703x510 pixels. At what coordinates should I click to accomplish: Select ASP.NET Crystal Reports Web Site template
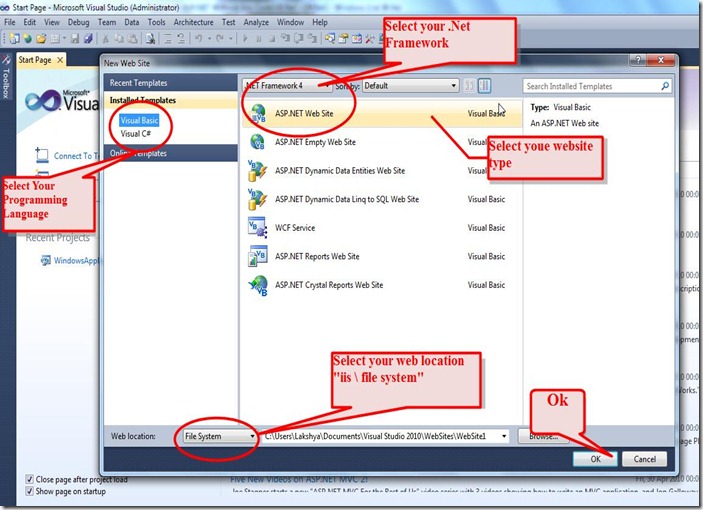382,285
